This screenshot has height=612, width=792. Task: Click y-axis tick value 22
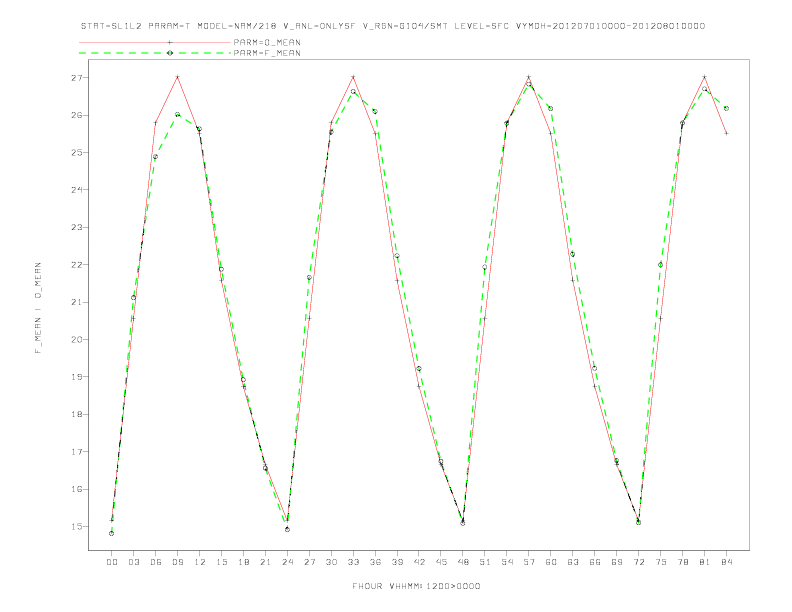[x=76, y=265]
